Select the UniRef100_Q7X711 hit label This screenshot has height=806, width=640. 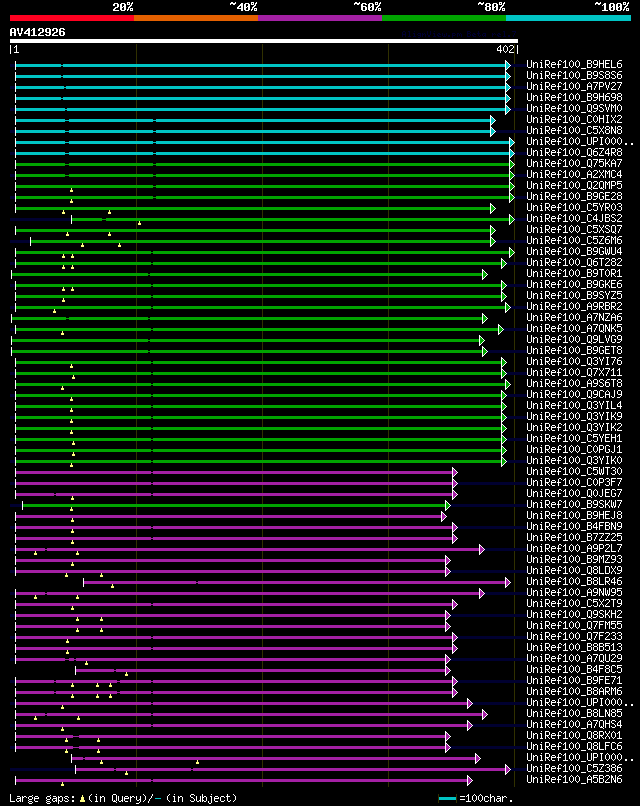click(574, 373)
